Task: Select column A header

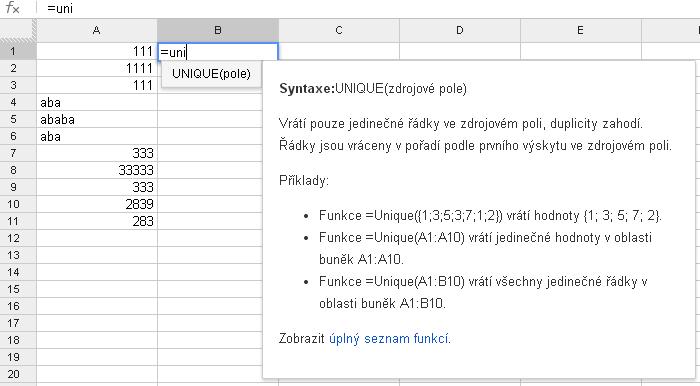Action: (x=97, y=30)
